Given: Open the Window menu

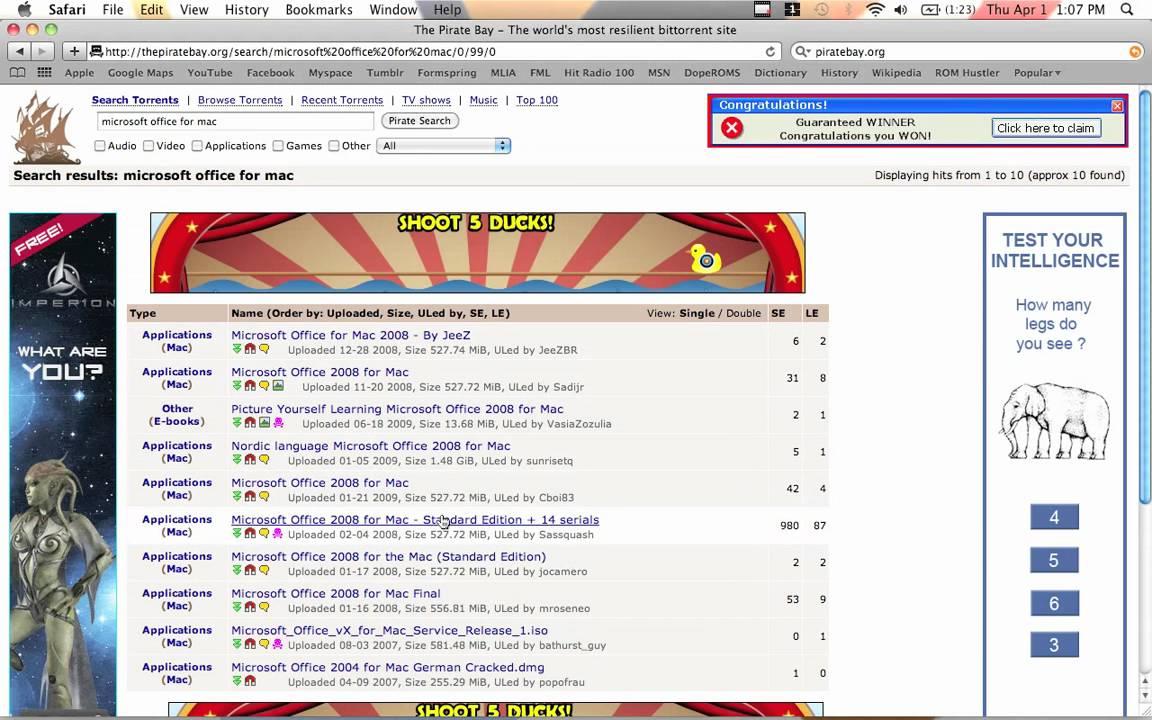Looking at the screenshot, I should (393, 10).
